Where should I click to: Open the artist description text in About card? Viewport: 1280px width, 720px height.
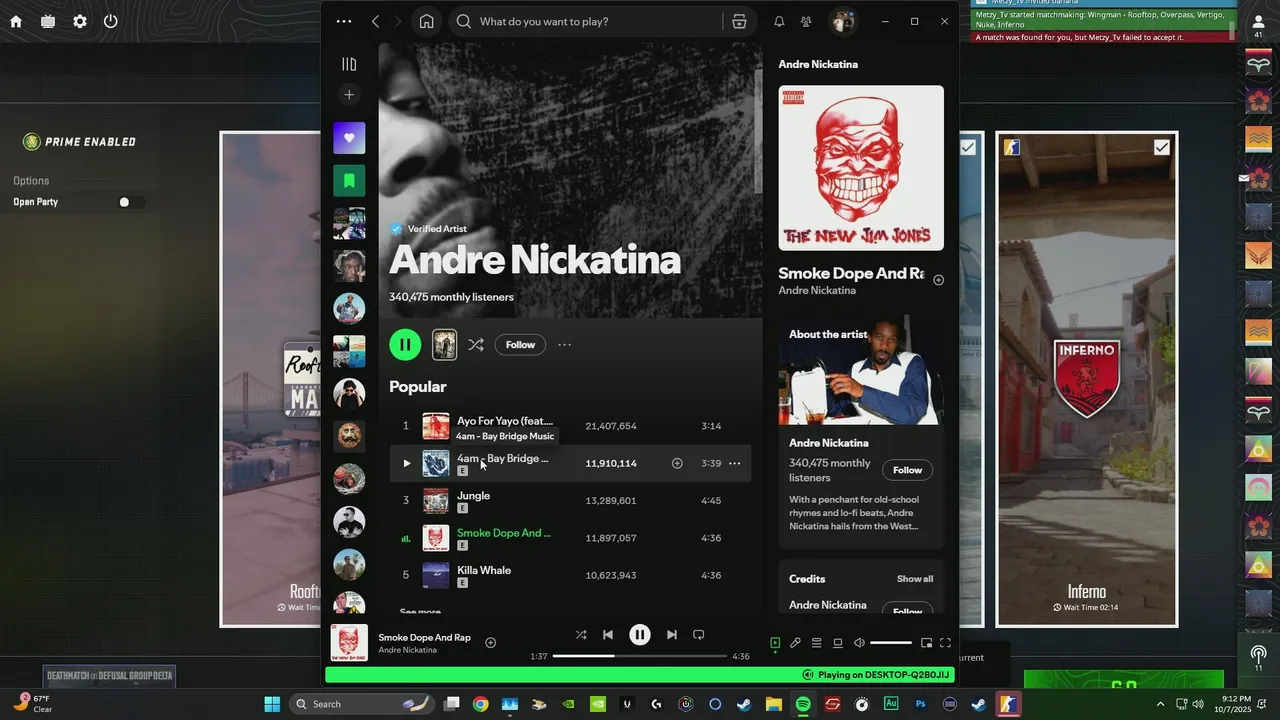point(854,513)
